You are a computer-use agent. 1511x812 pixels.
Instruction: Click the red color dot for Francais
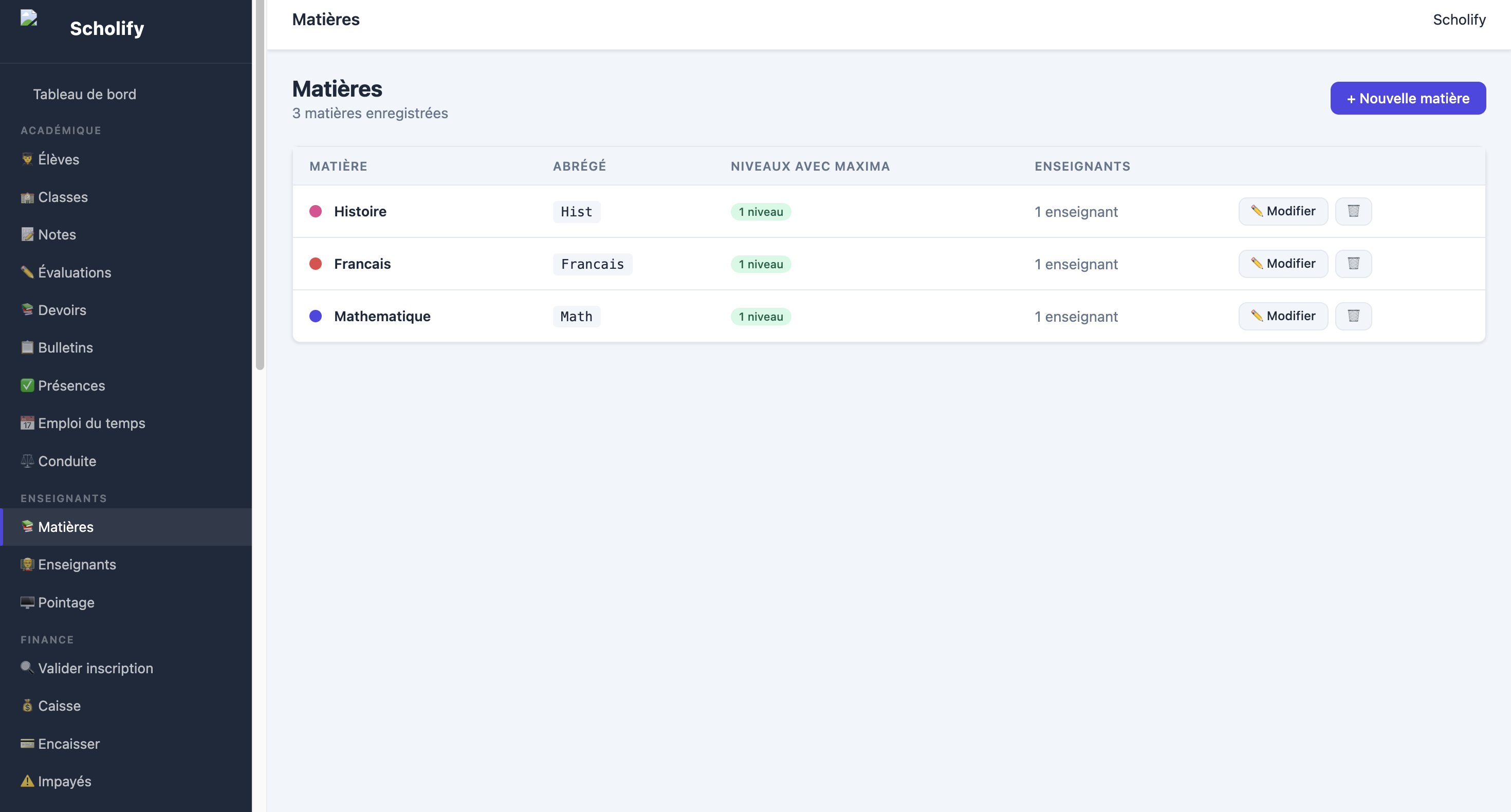point(316,264)
